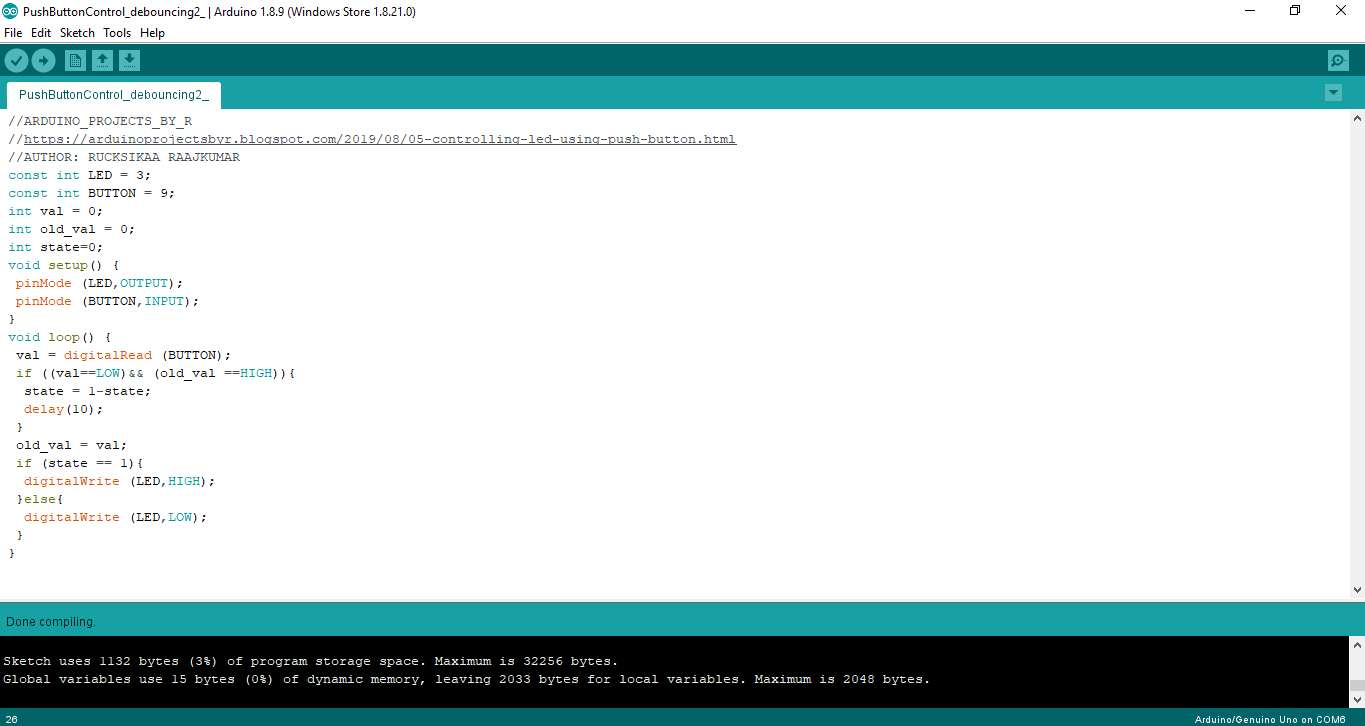Select the PushButtonControl_debouncing2_ tab
This screenshot has width=1365, height=726.
click(x=113, y=94)
